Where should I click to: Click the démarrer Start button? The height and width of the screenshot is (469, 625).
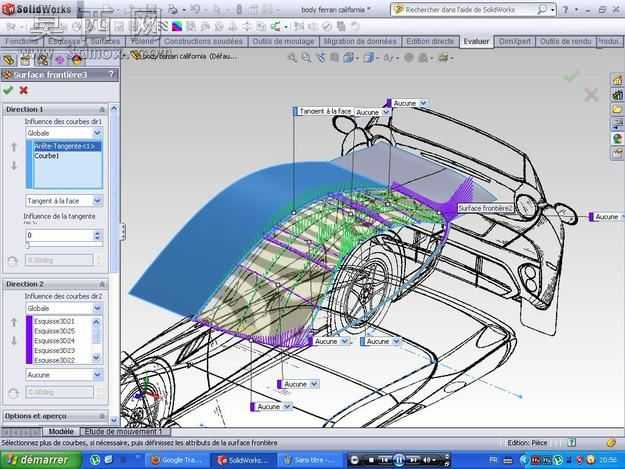tap(40, 460)
